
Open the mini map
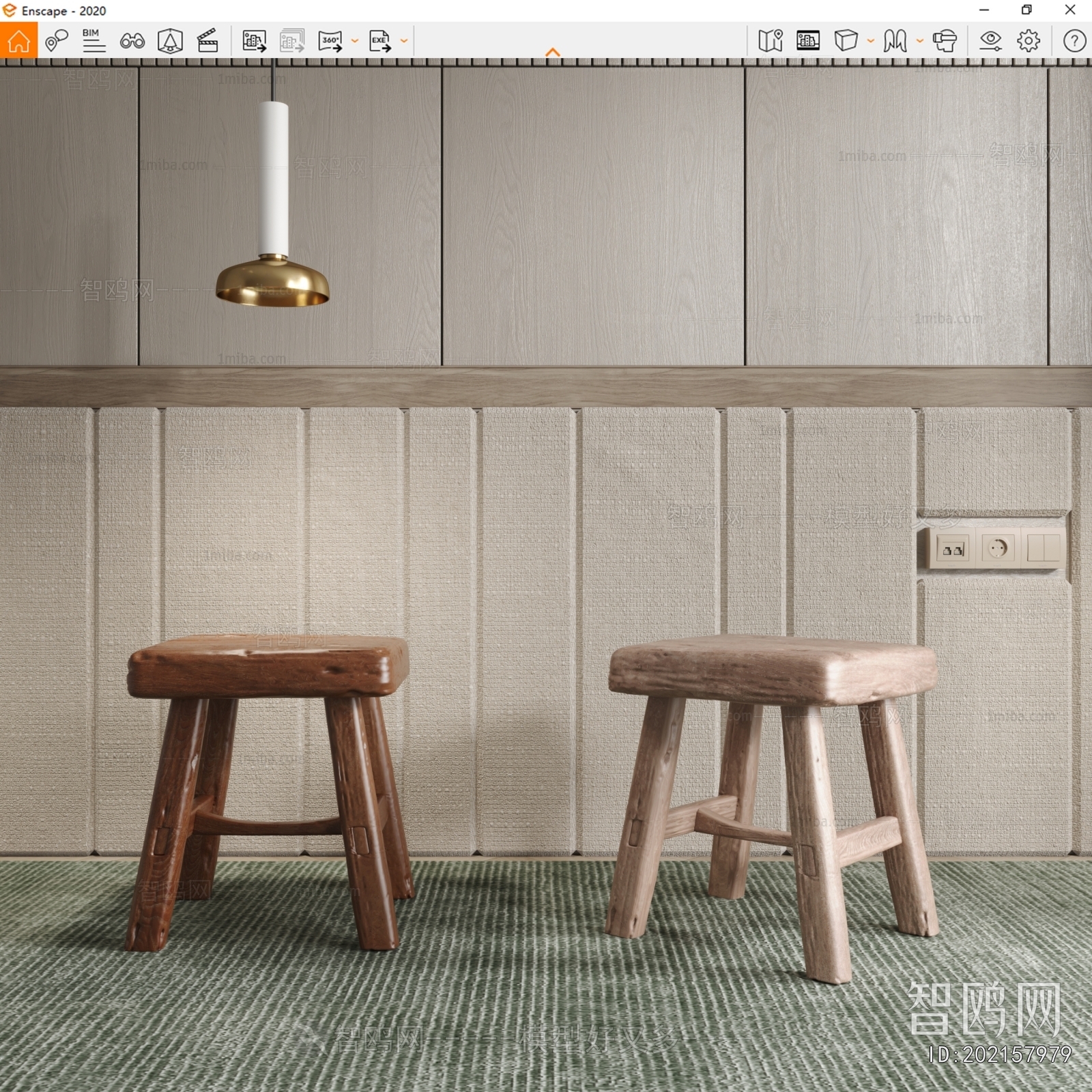pyautogui.click(x=770, y=42)
